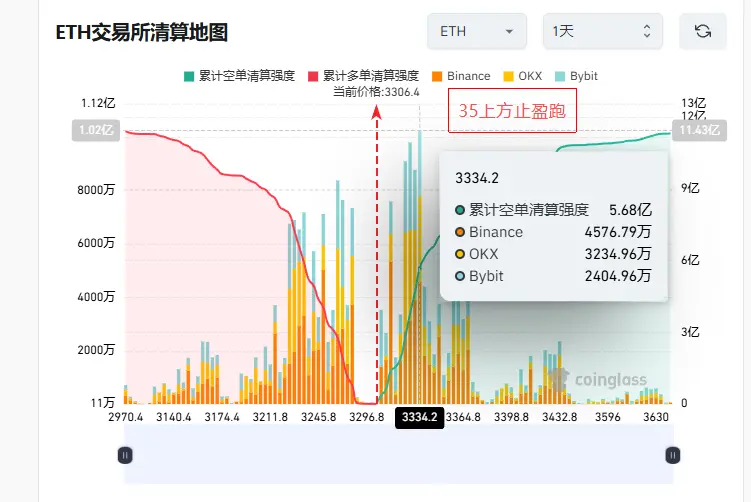Click the 3432.8 x-axis label
Screen dimensions: 751x502
[x=559, y=417]
